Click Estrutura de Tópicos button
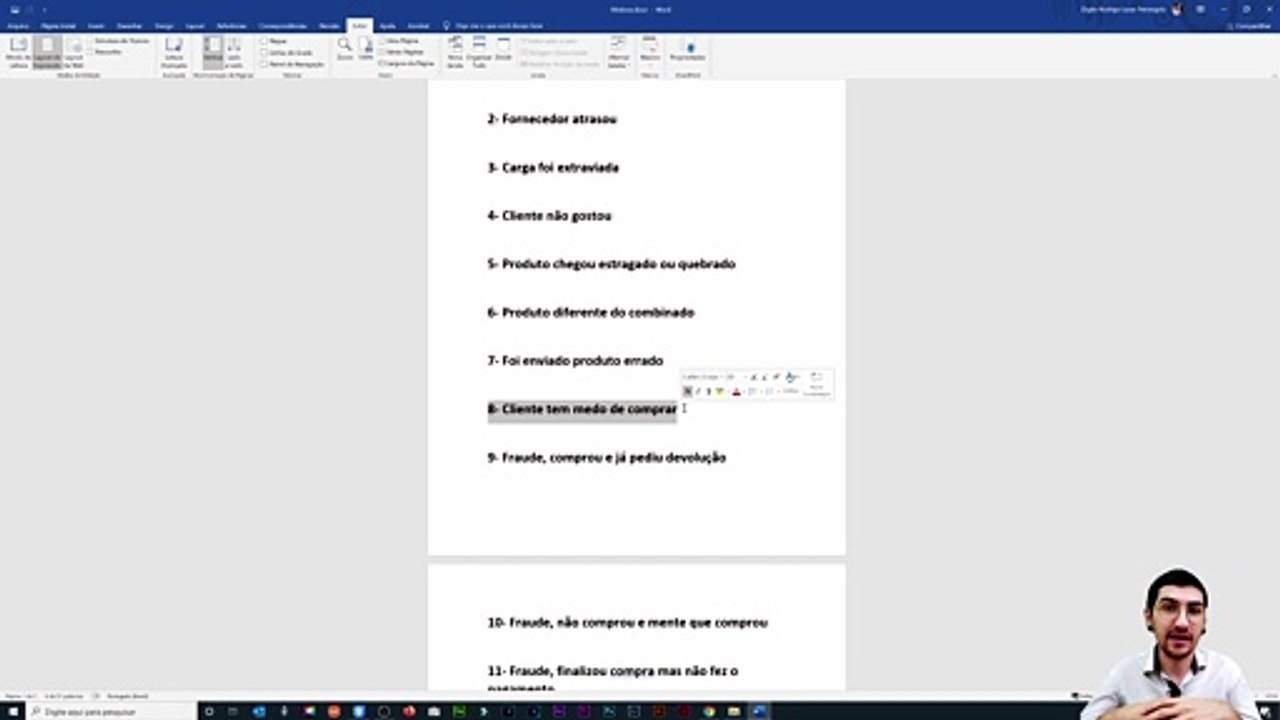 pyautogui.click(x=119, y=41)
